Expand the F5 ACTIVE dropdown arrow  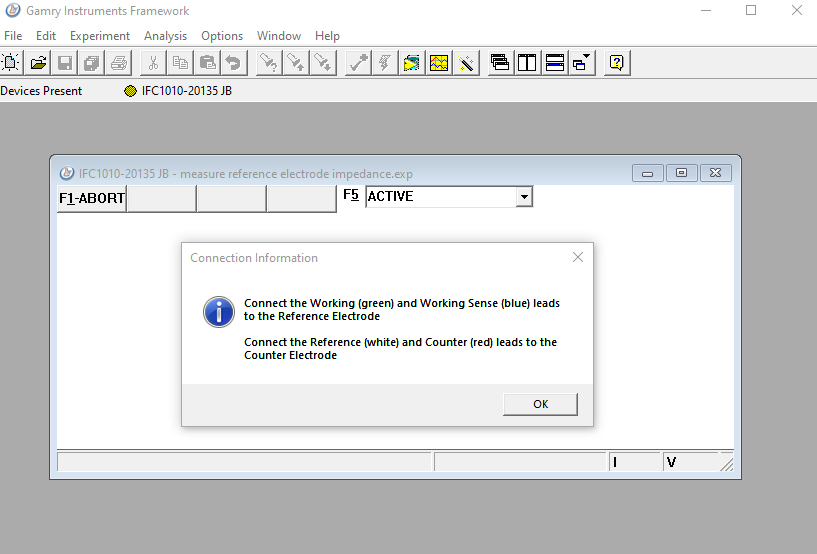pos(524,197)
